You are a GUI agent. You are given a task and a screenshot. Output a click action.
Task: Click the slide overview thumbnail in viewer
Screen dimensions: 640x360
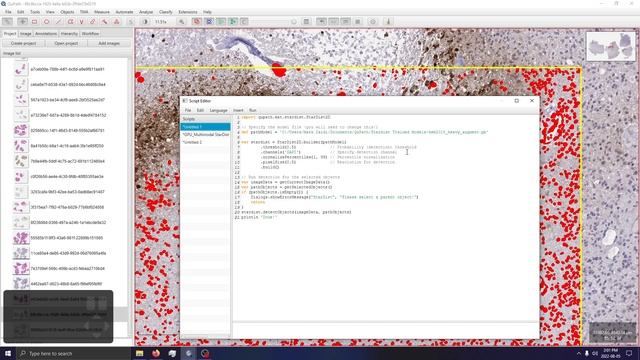tap(611, 47)
